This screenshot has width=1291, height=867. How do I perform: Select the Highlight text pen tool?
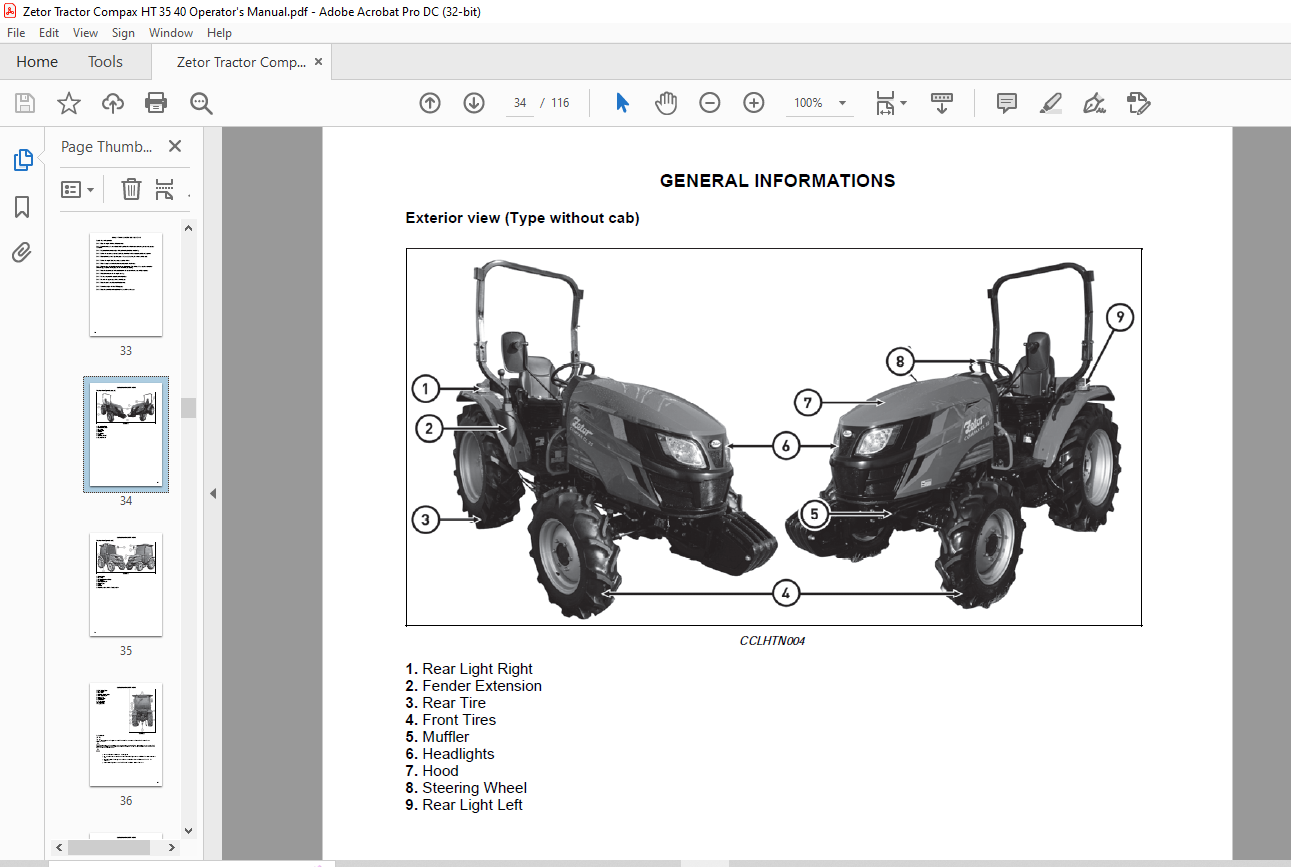[x=1050, y=103]
